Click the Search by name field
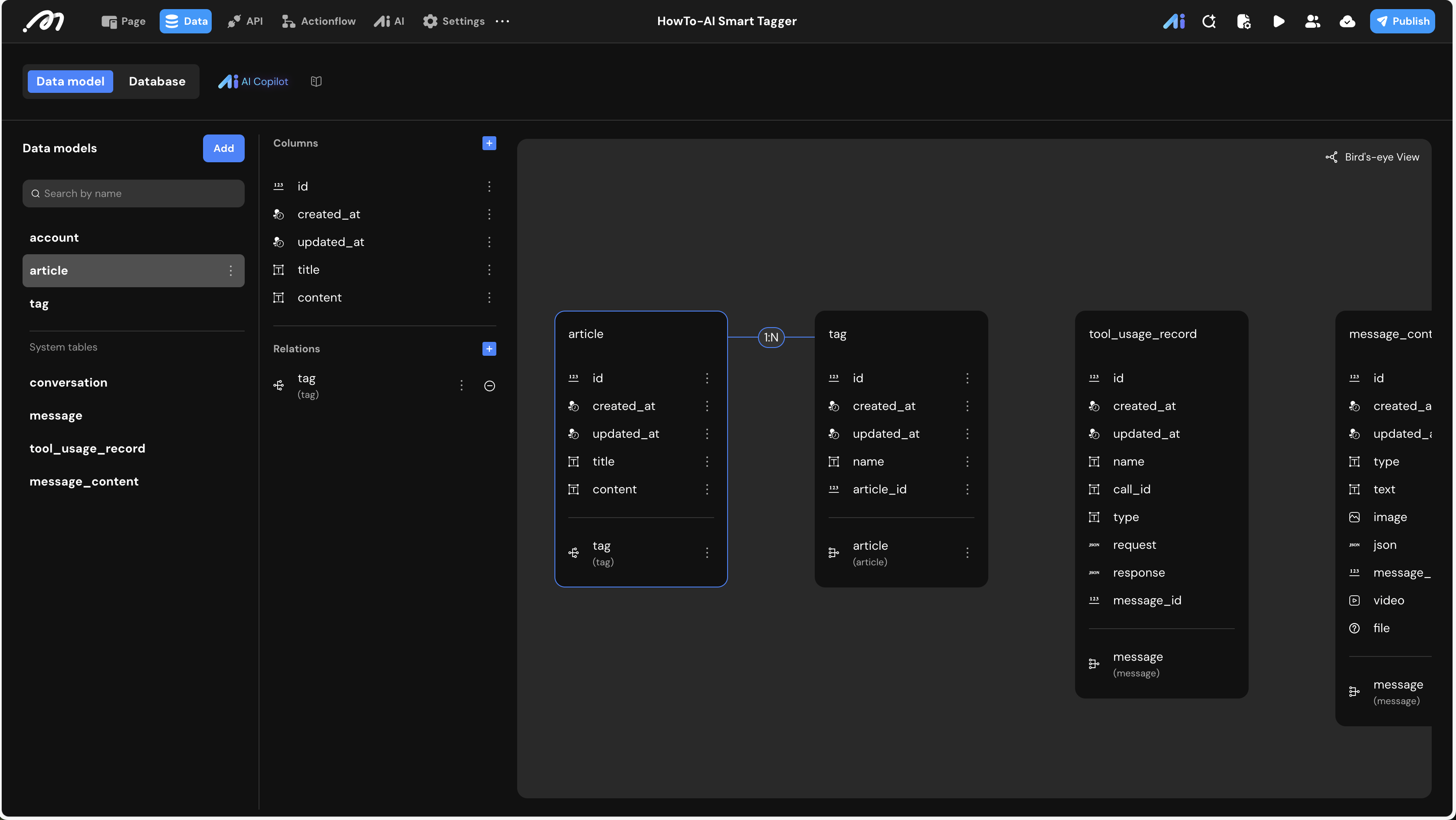1456x820 pixels. point(133,193)
